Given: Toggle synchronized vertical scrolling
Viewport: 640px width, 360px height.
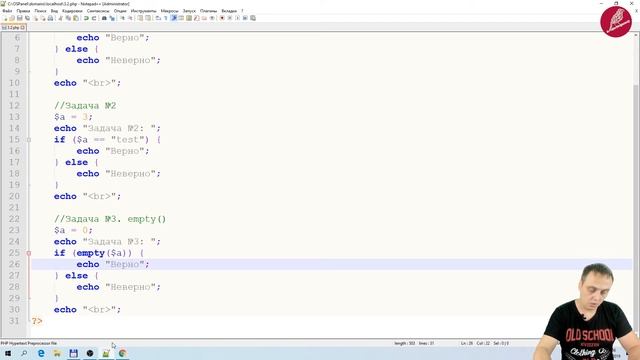Looking at the screenshot, I should [140, 18].
